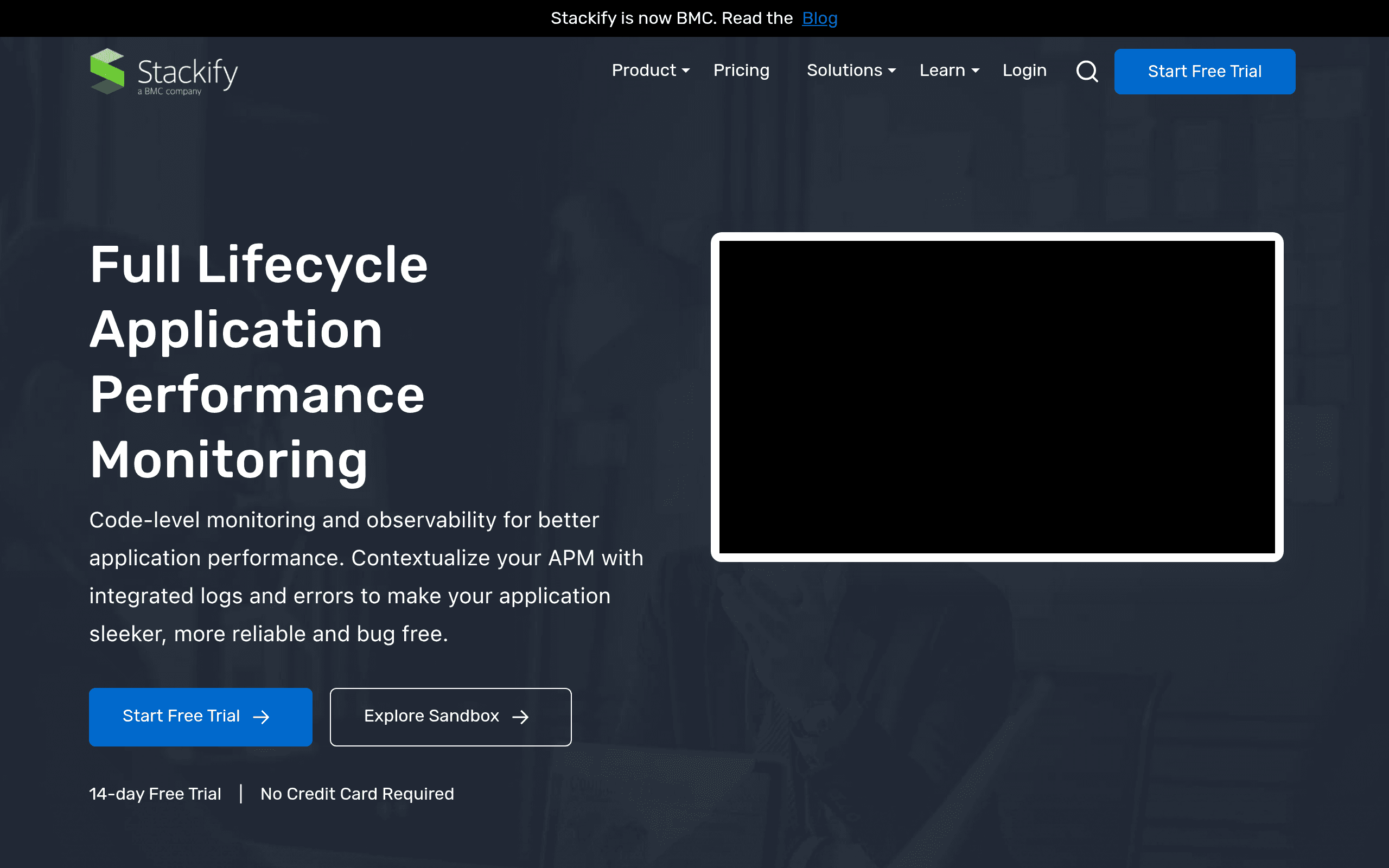Click the Explore Sandbox button
1389x868 pixels.
450,717
